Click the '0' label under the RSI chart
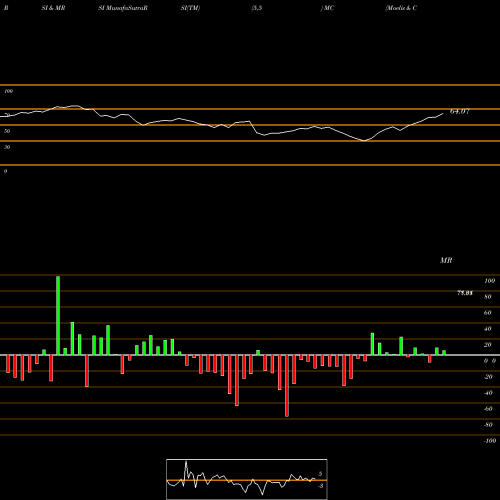 click(x=5, y=171)
